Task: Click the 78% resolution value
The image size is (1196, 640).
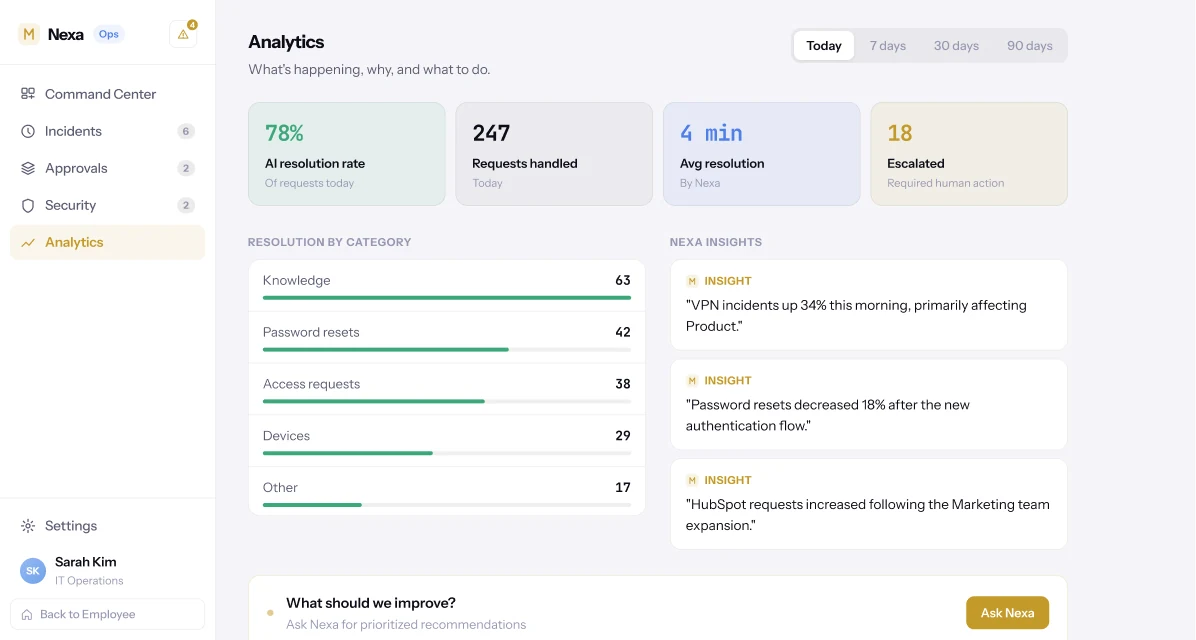Action: (x=284, y=133)
